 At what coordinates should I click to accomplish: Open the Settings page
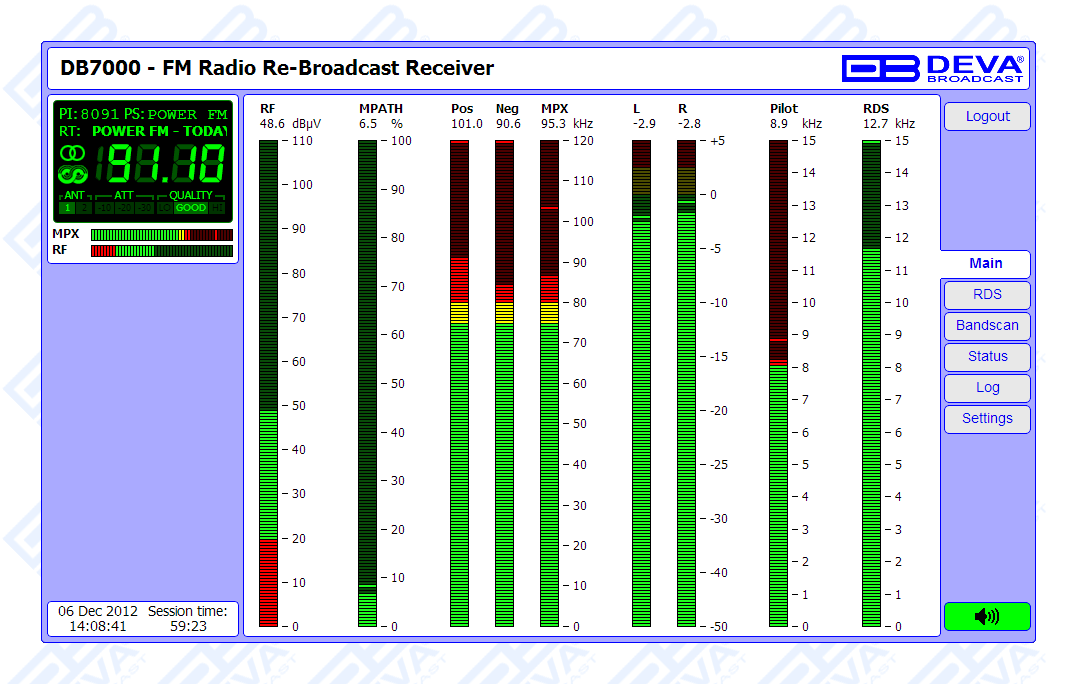click(x=986, y=419)
